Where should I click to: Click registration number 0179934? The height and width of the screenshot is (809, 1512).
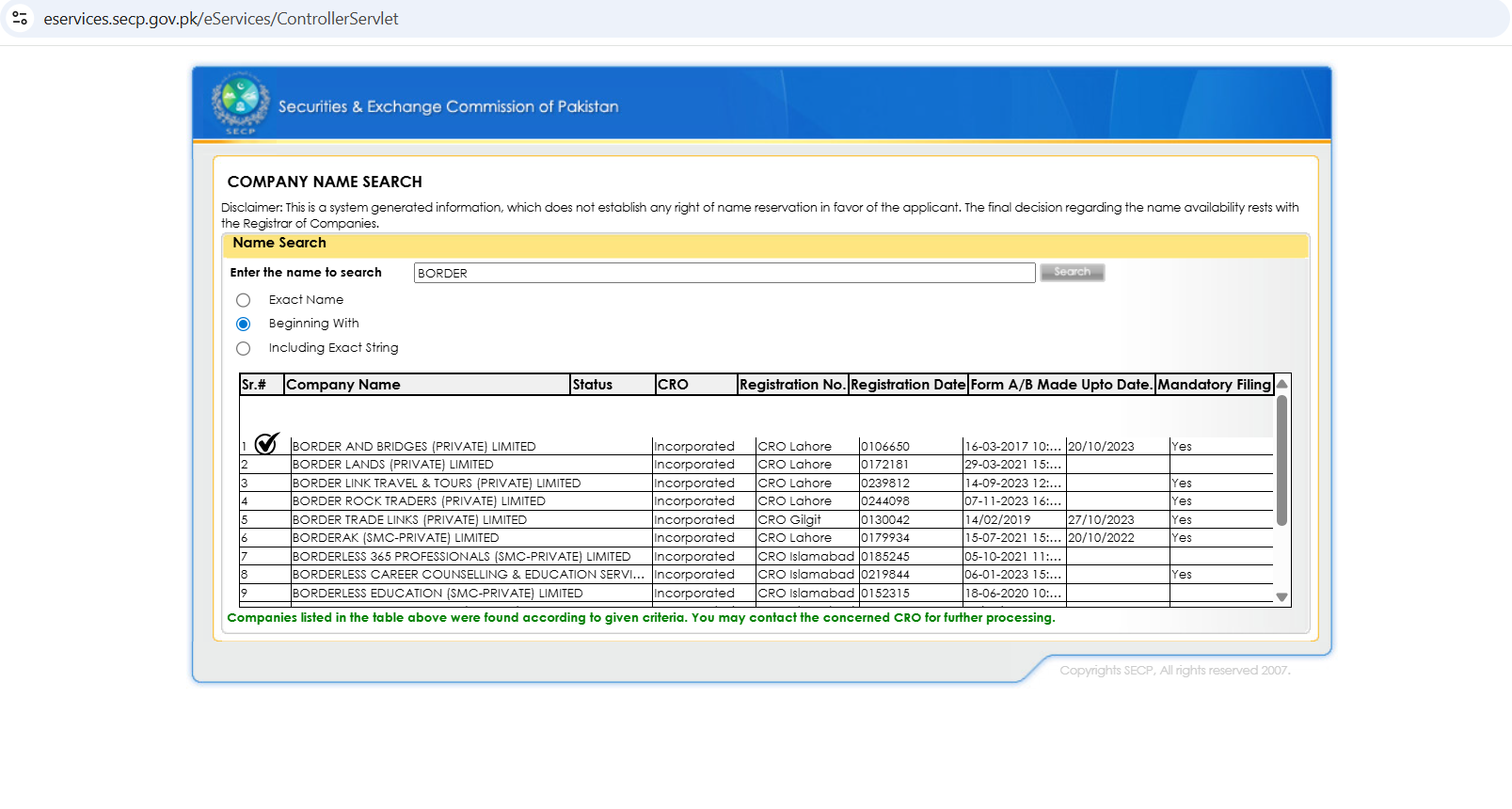(x=885, y=538)
